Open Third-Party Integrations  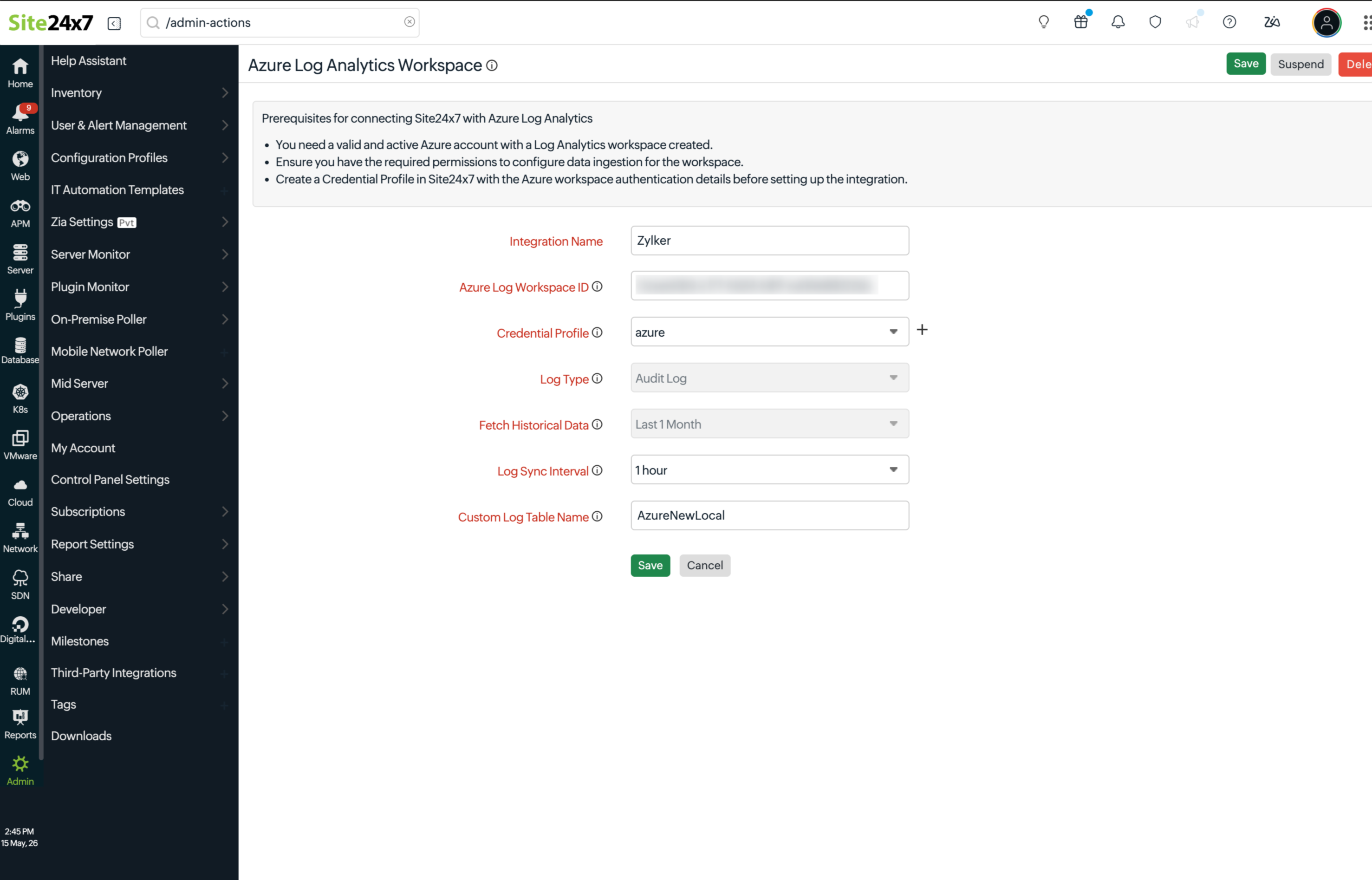[114, 672]
